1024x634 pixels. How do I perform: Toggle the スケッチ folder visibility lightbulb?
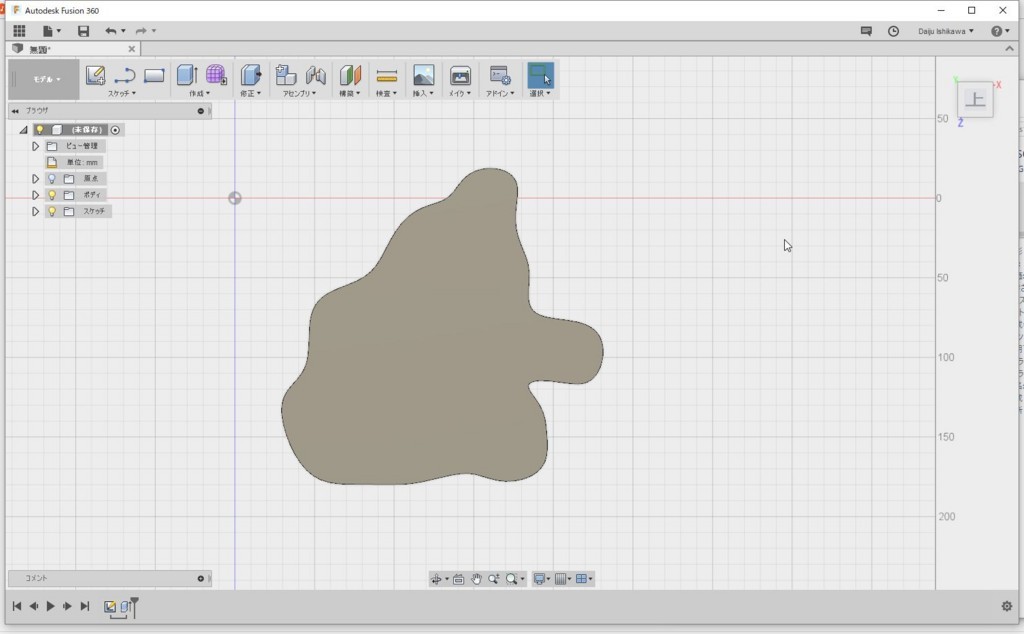click(52, 211)
